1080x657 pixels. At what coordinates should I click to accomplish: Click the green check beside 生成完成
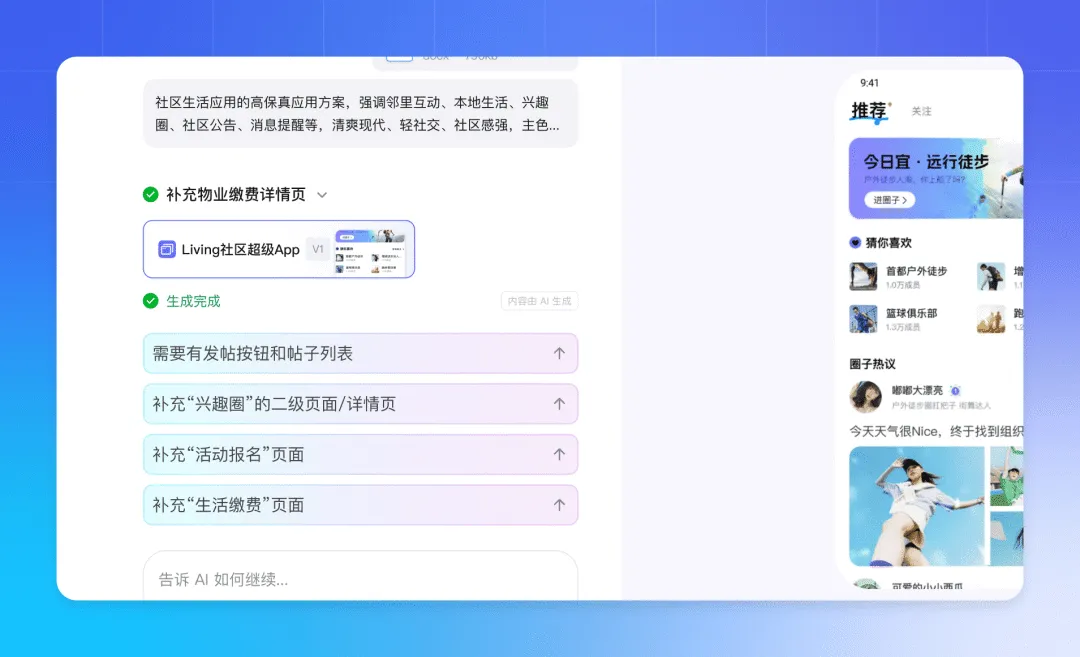[x=150, y=301]
